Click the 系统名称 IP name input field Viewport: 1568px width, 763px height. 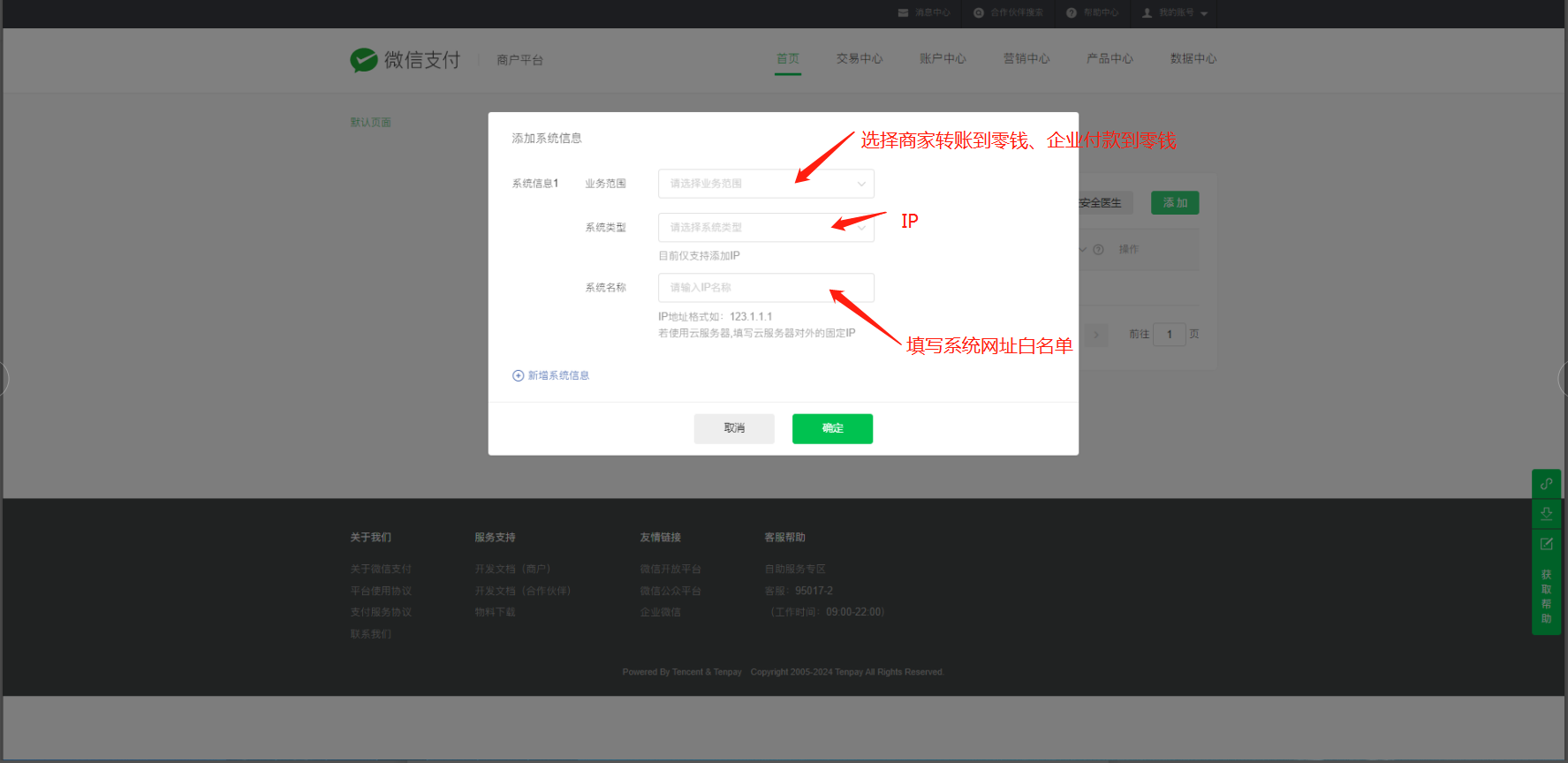click(x=766, y=288)
